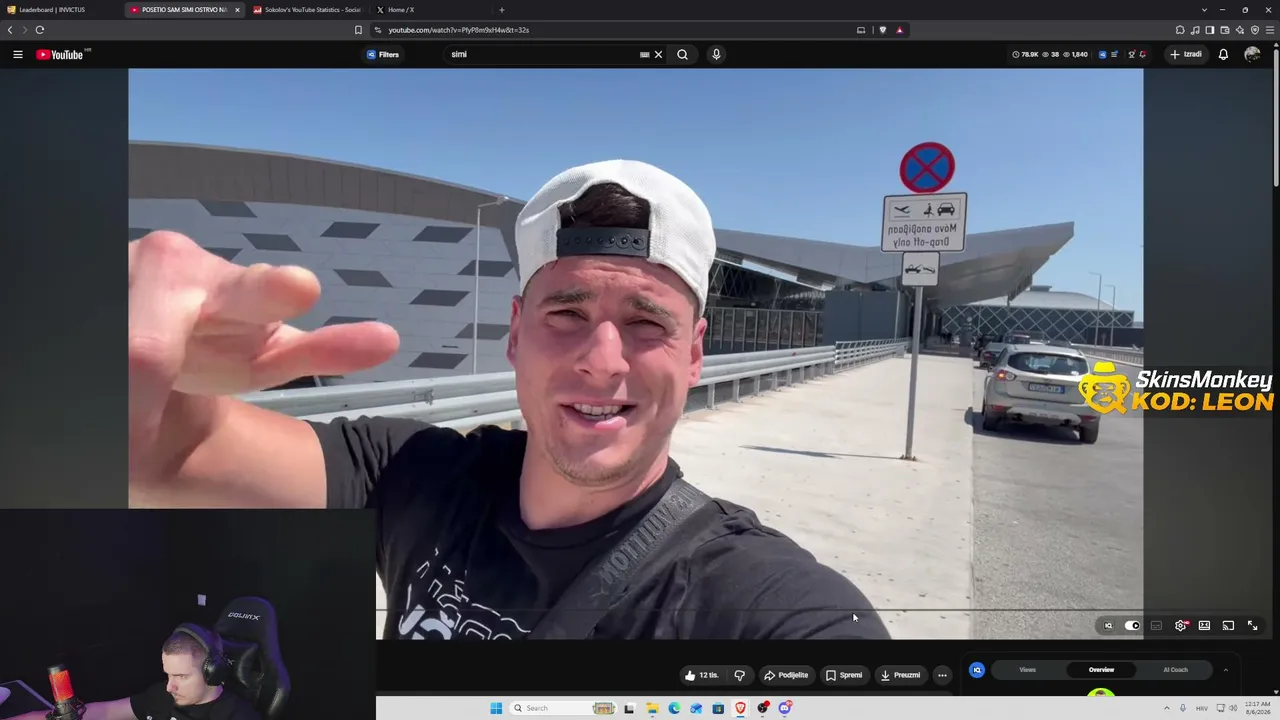This screenshot has height=720, width=1280.
Task: Save video with Spremi button
Action: [x=844, y=675]
